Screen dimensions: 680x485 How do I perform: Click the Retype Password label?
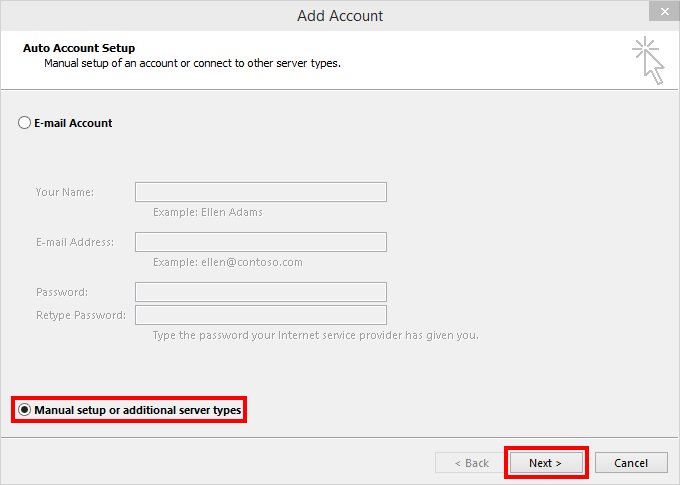(81, 315)
